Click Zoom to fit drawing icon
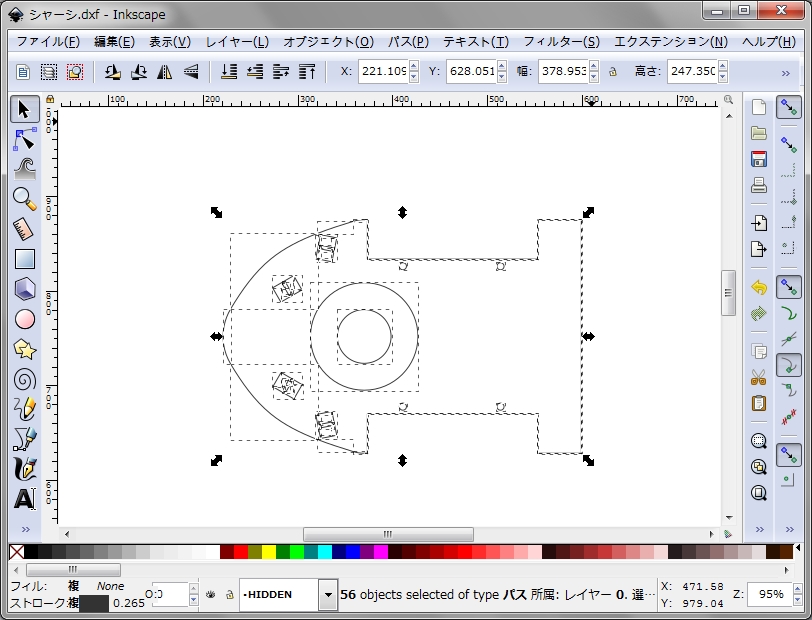812x620 pixels. (x=759, y=467)
